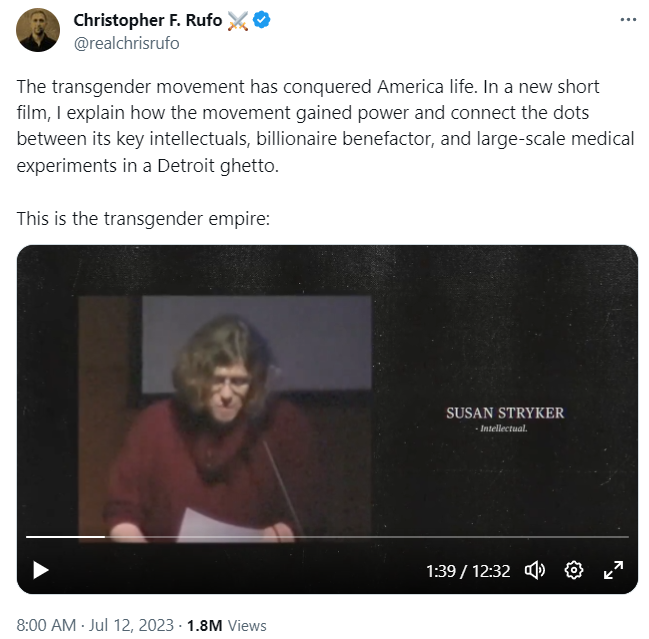Viewport: 649px width, 639px height.
Task: Click the crossed swords emoji beside the name
Action: 236,21
